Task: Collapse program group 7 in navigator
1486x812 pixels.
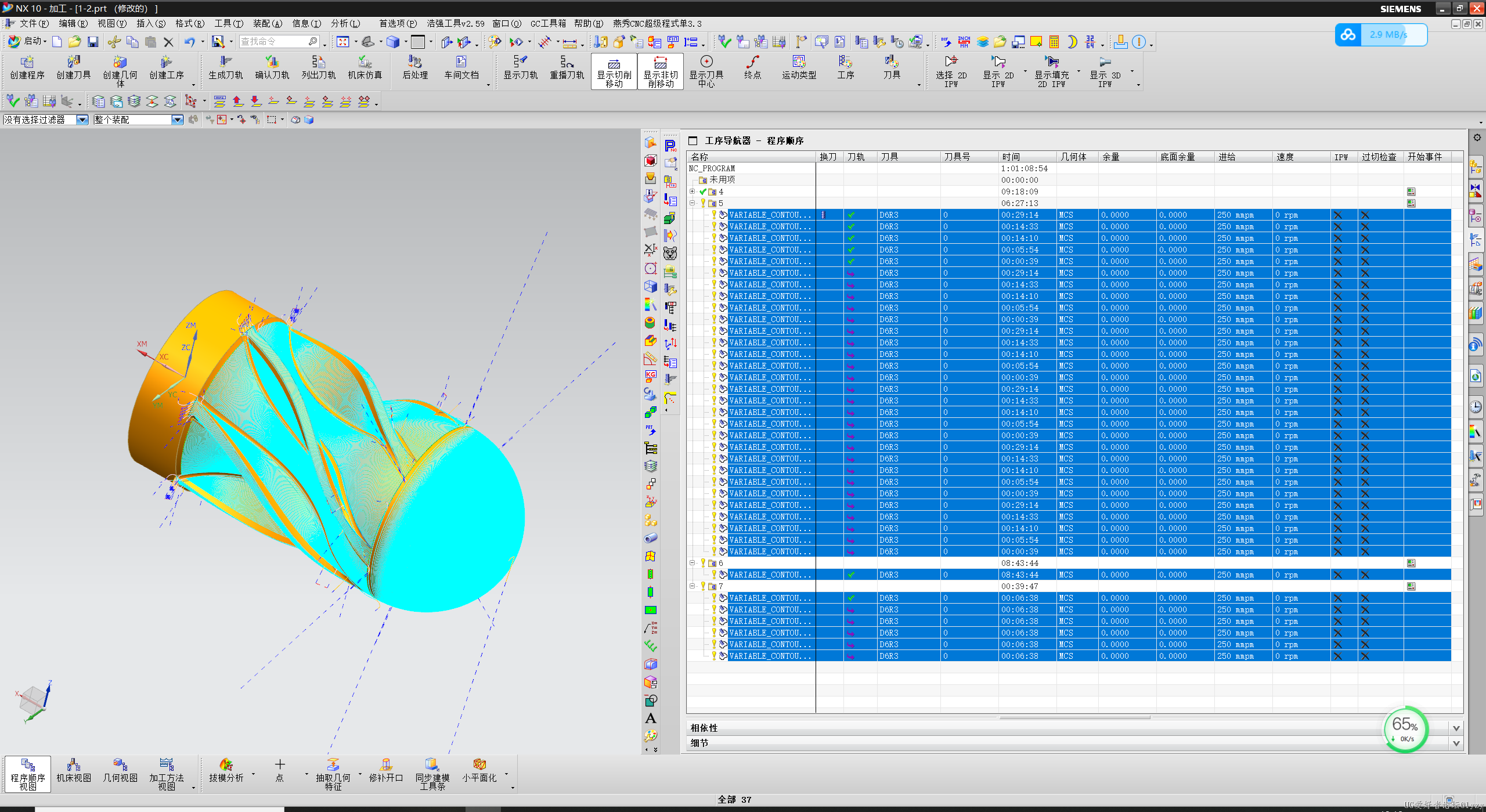Action: pos(692,586)
